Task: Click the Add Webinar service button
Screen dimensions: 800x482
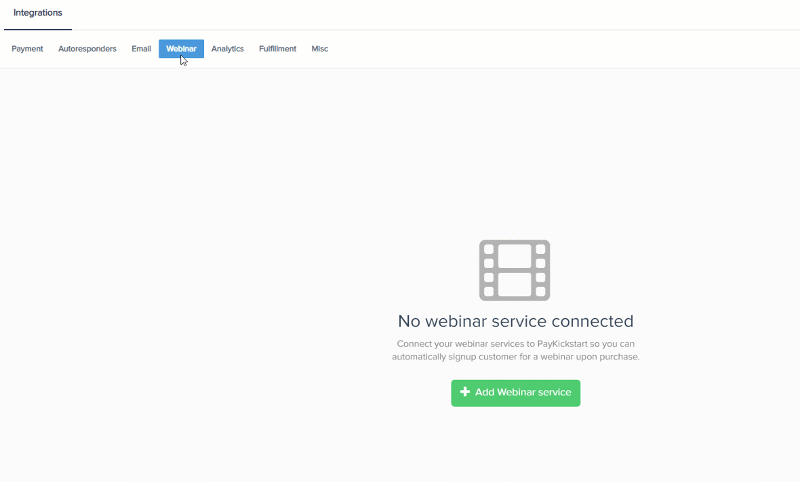Action: pyautogui.click(x=515, y=393)
